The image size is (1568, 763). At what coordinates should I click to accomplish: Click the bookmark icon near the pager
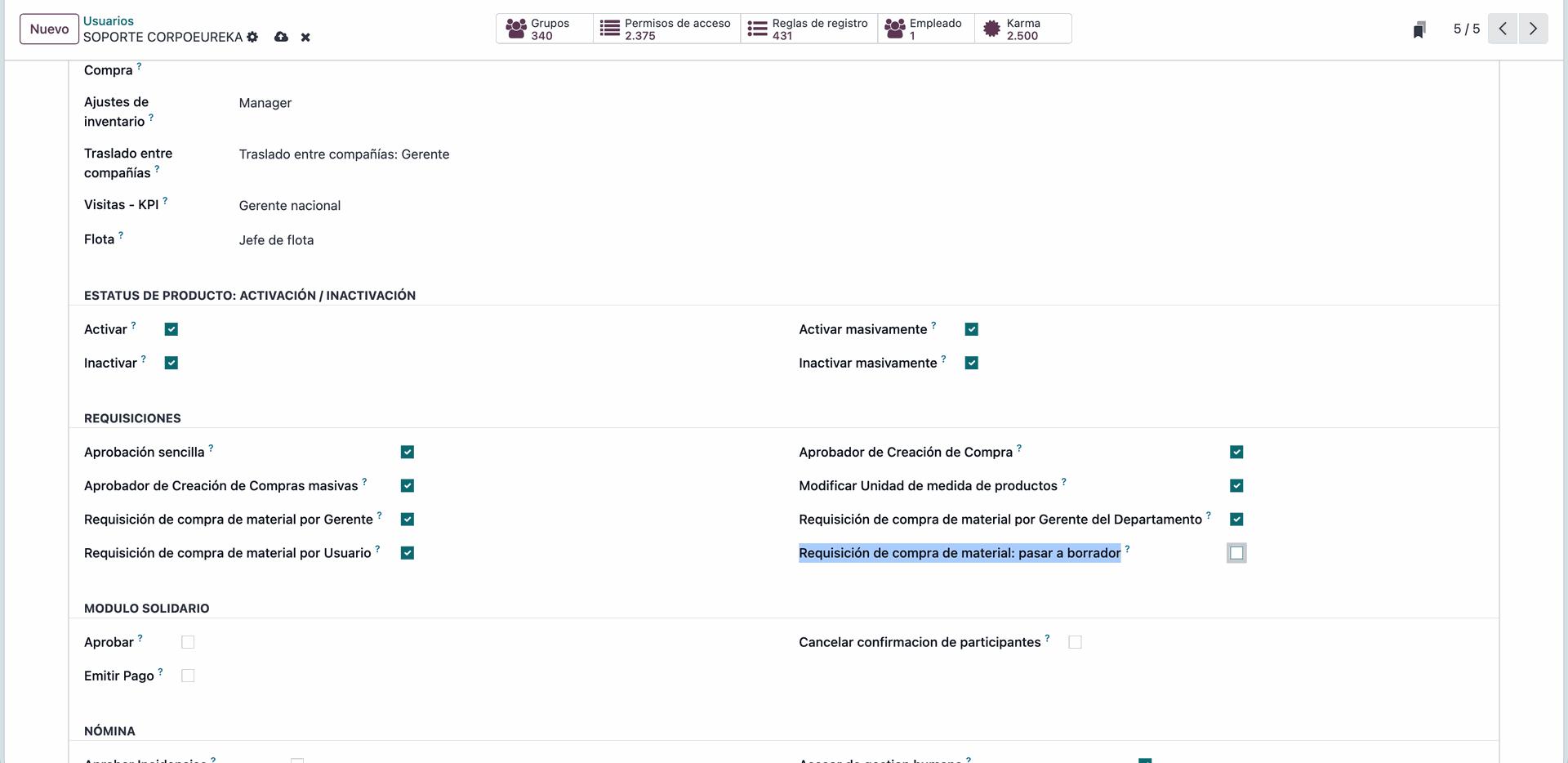pos(1419,29)
